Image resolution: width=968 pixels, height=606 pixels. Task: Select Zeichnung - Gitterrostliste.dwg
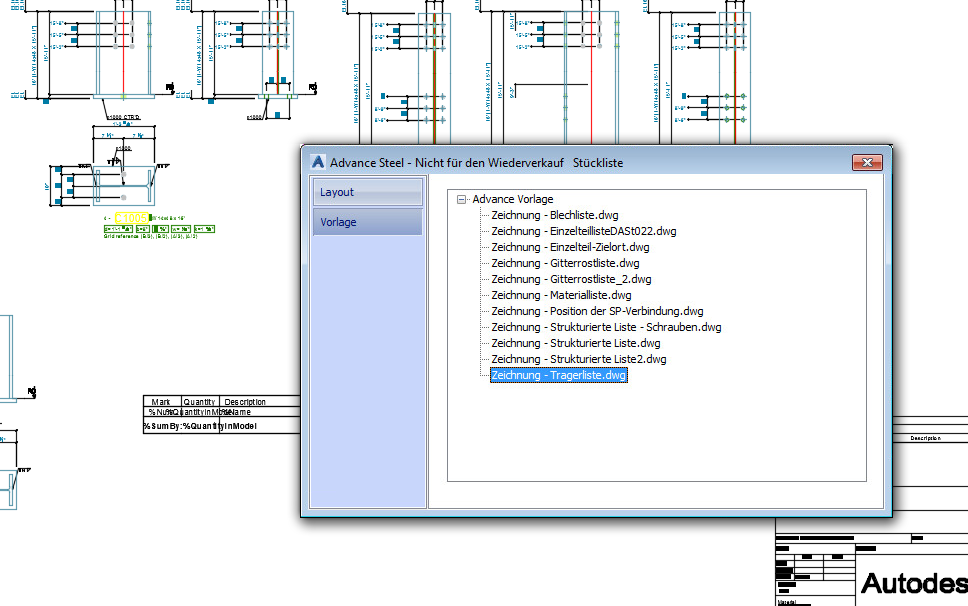coord(565,264)
